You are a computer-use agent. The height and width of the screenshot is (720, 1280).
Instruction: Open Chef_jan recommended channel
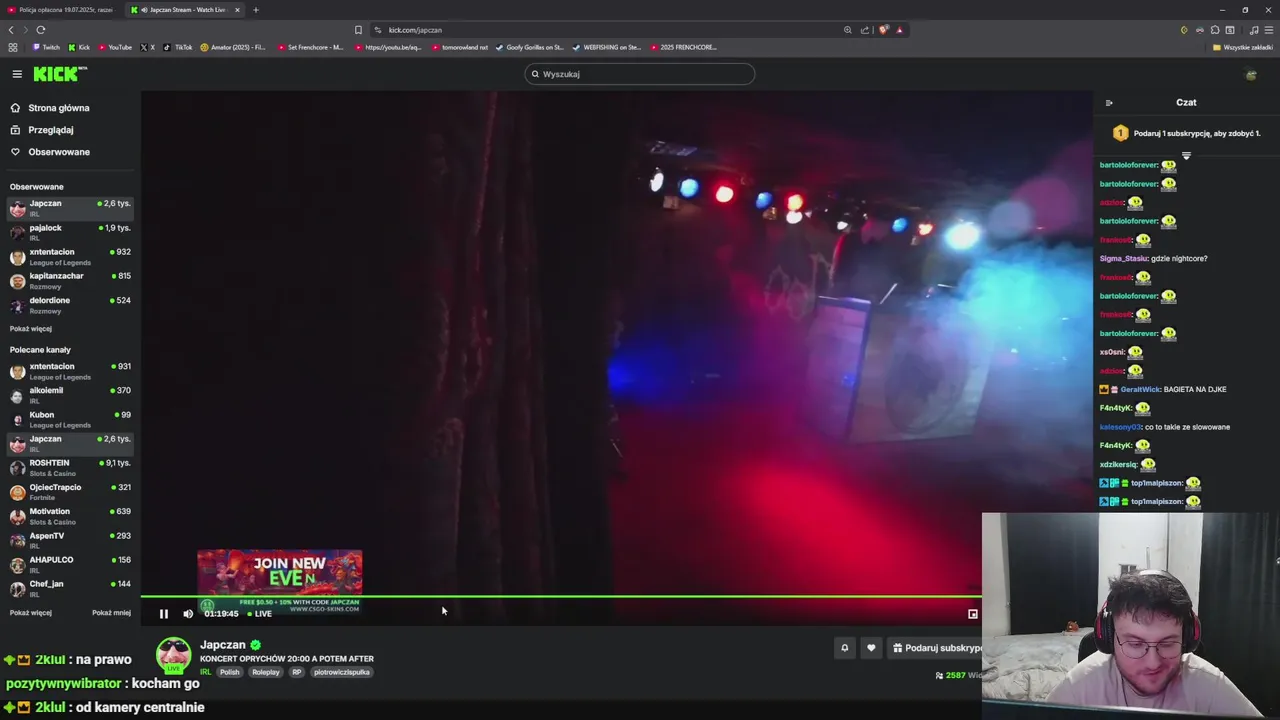click(x=70, y=588)
